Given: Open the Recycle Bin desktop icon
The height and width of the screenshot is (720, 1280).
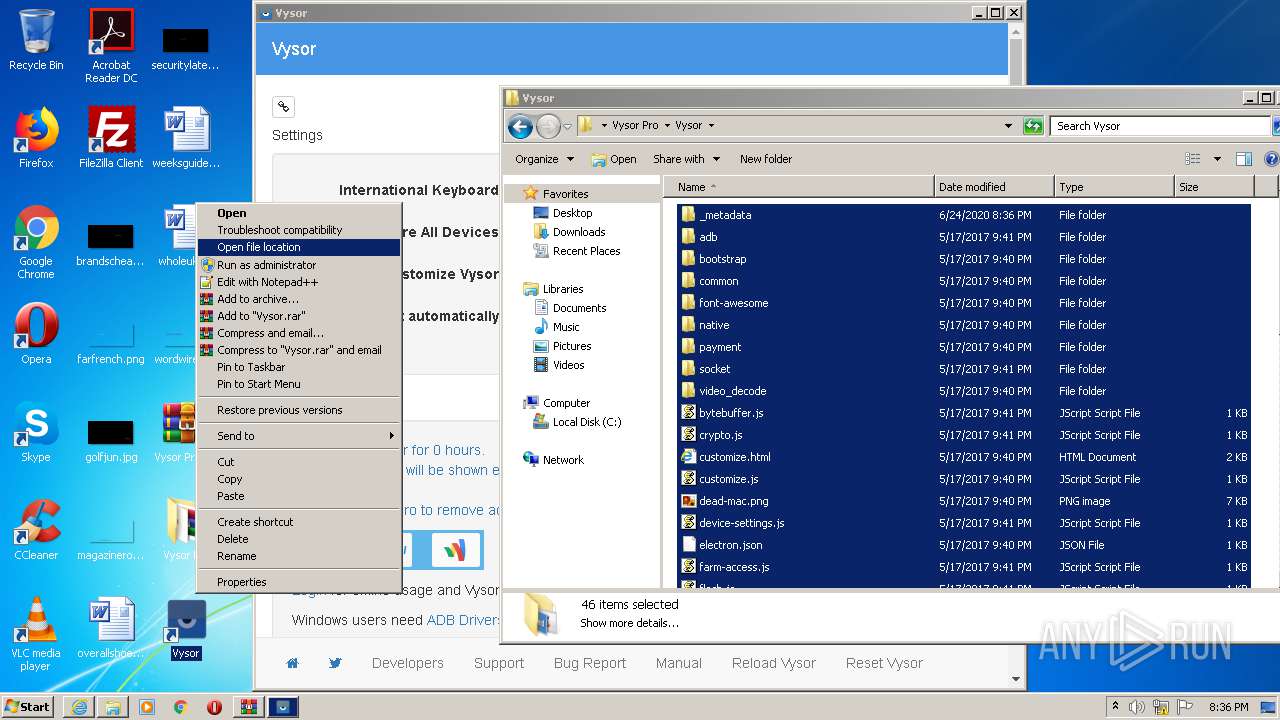Looking at the screenshot, I should [x=36, y=40].
